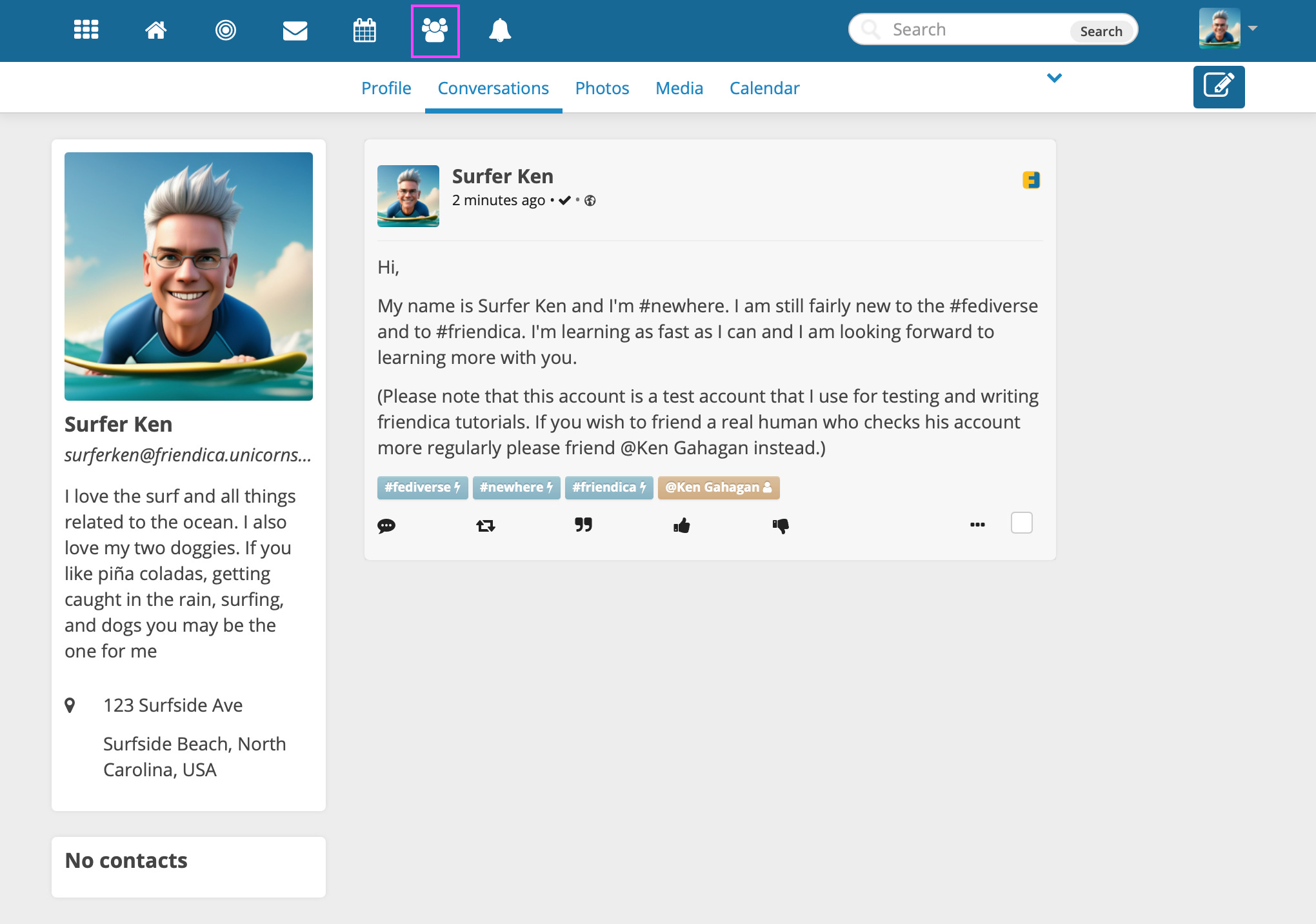Switch to the Profile tab
The image size is (1316, 924).
[386, 88]
